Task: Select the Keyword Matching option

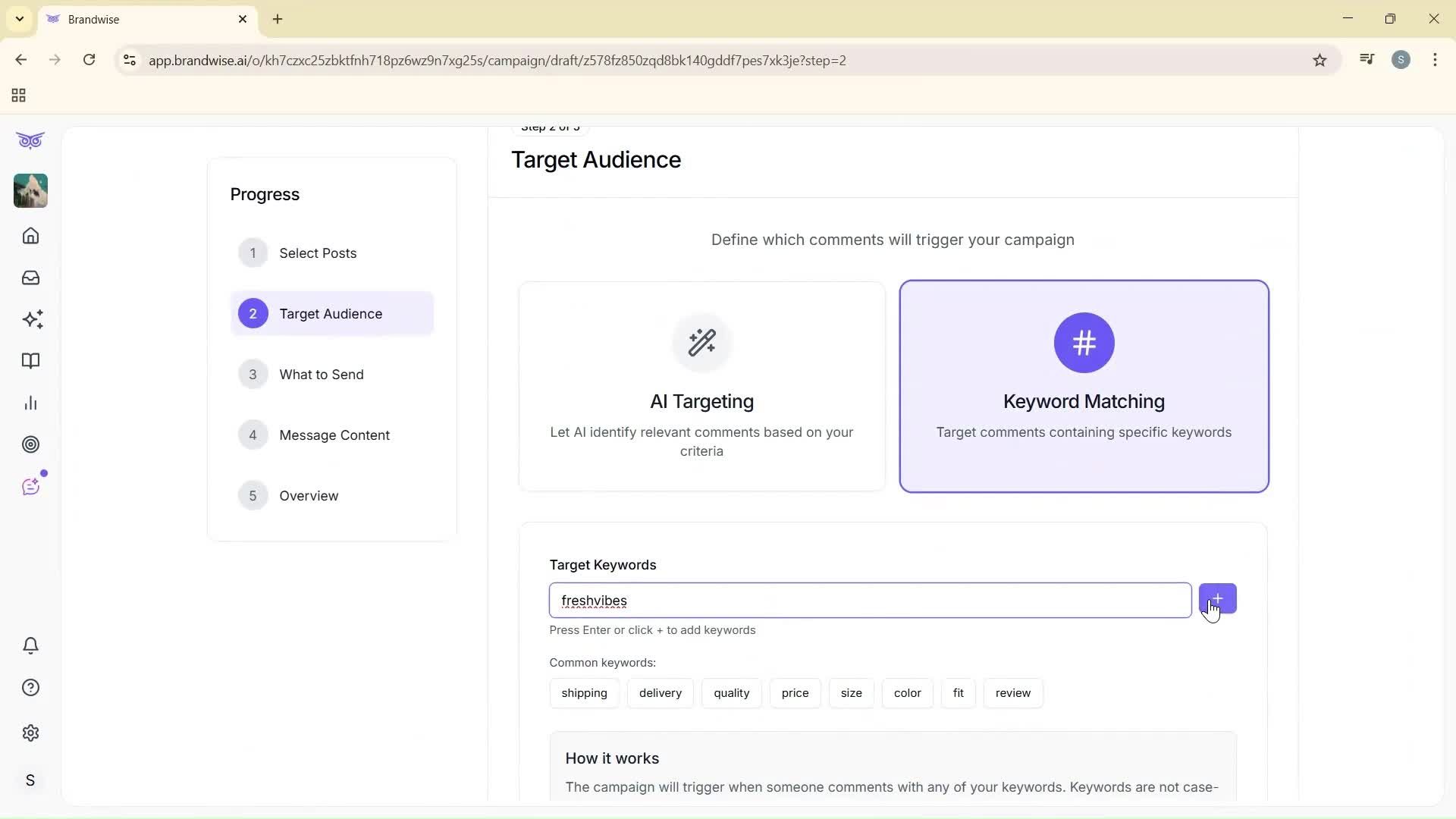Action: click(x=1084, y=387)
